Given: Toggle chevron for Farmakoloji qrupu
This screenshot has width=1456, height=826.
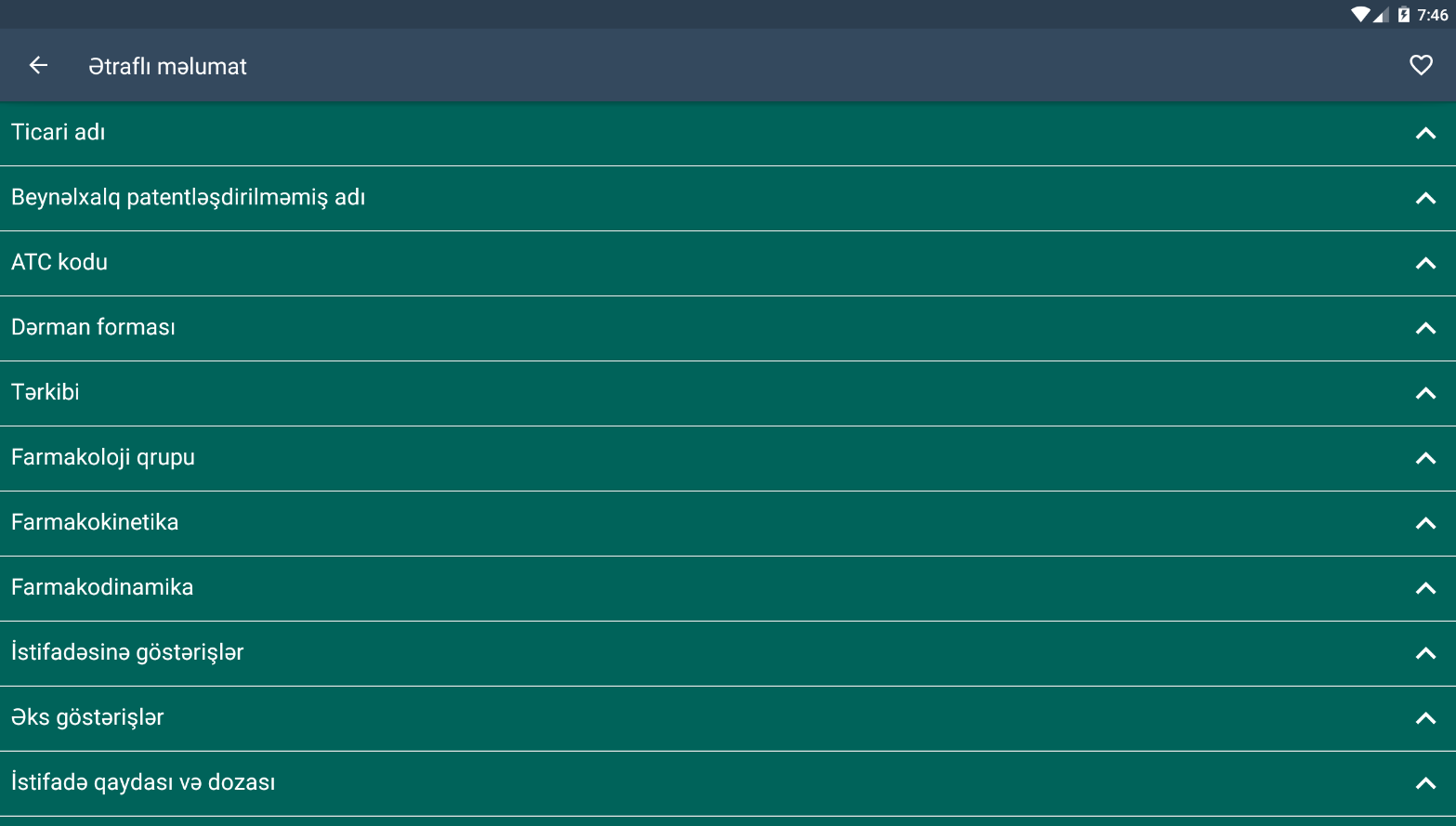Looking at the screenshot, I should tap(1425, 459).
